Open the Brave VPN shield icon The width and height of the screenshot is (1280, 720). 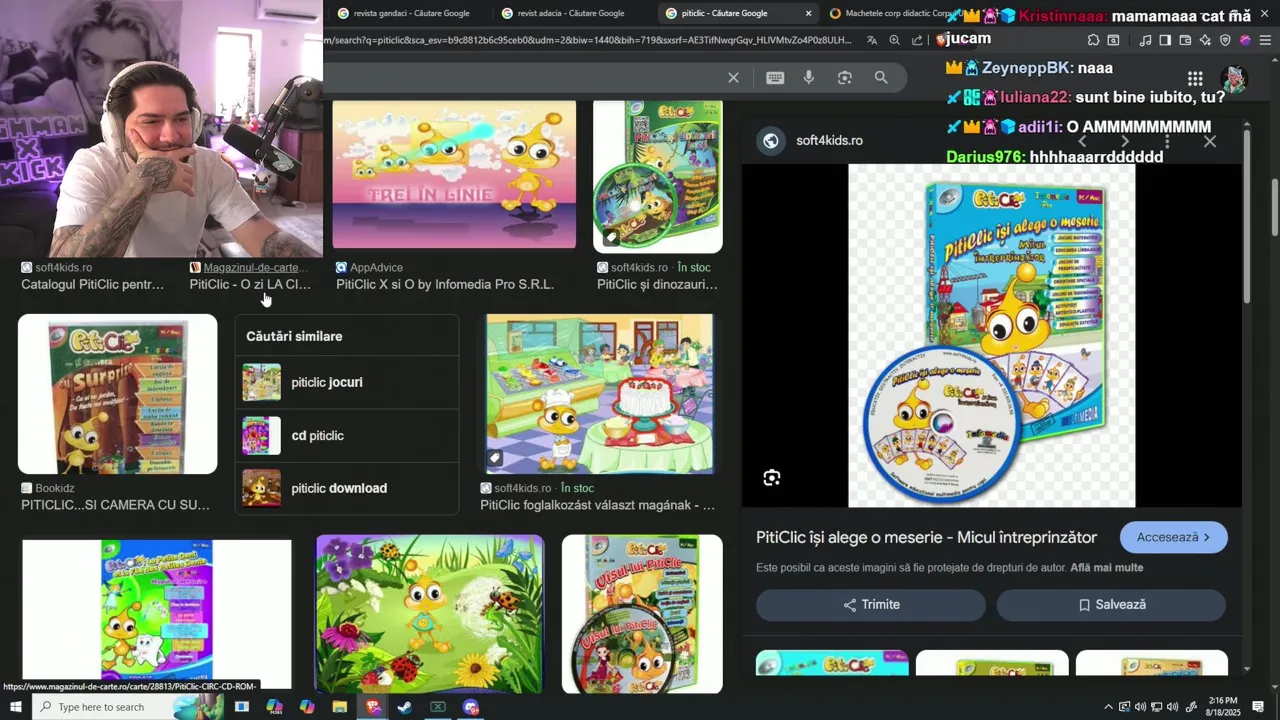coord(1225,40)
